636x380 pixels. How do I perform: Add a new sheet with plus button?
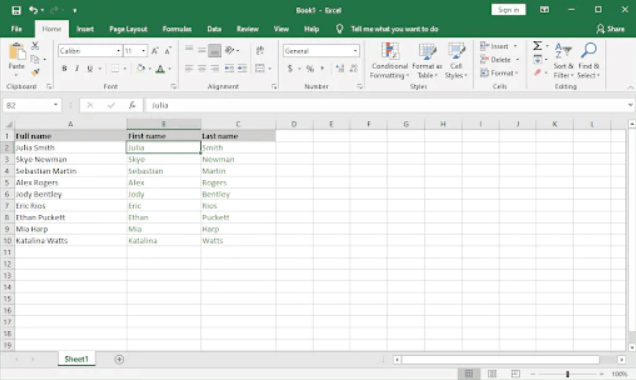click(x=119, y=359)
